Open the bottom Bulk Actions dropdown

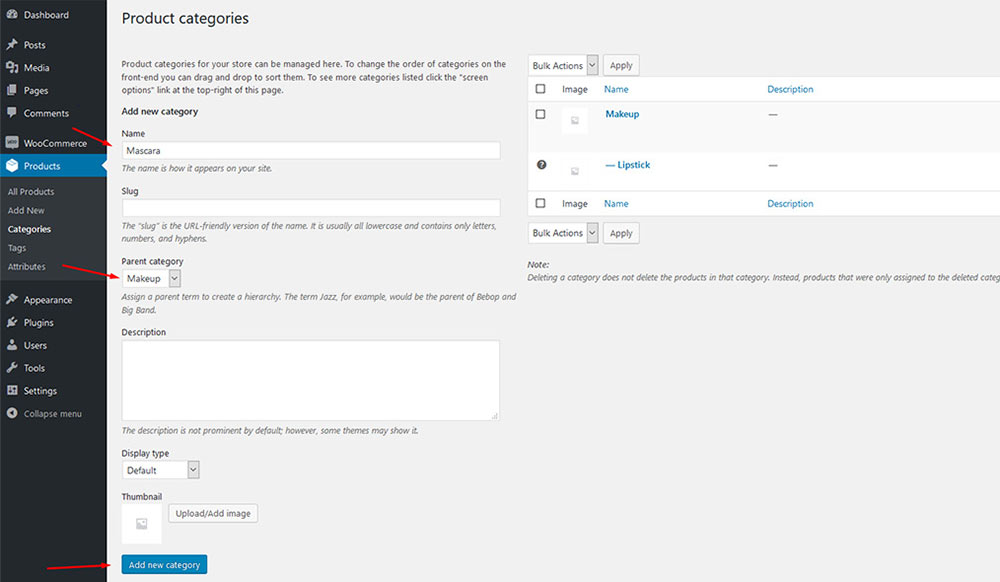(x=563, y=233)
